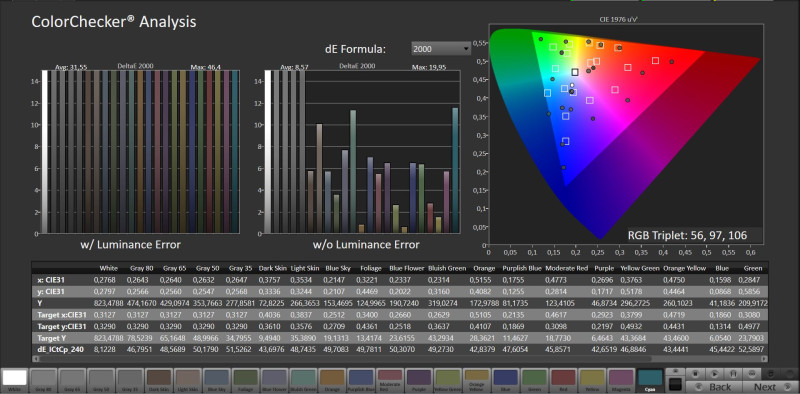Select the Magenta patch swatch
Viewport: 800px width, 394px height.
pos(620,380)
